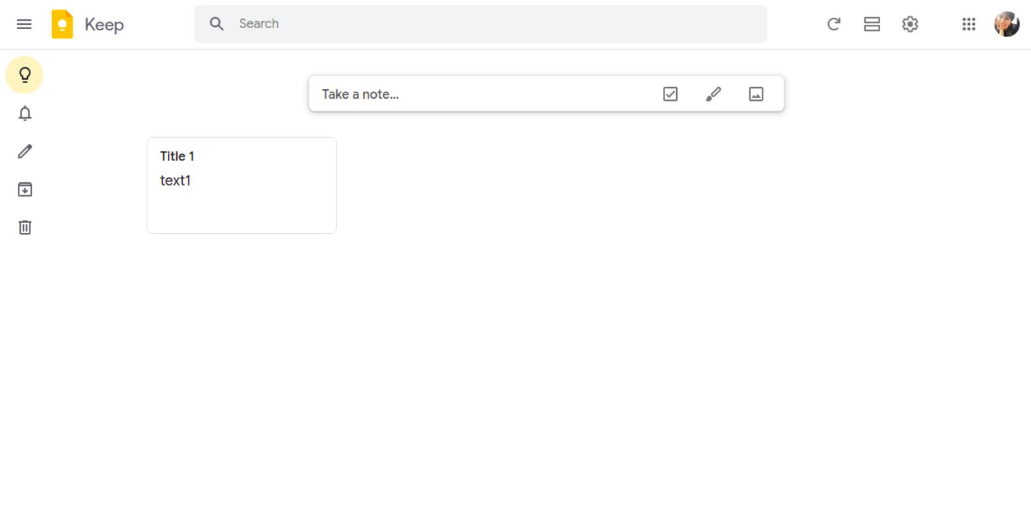The height and width of the screenshot is (517, 1031).
Task: Click the Take a note field
Action: coord(483,94)
